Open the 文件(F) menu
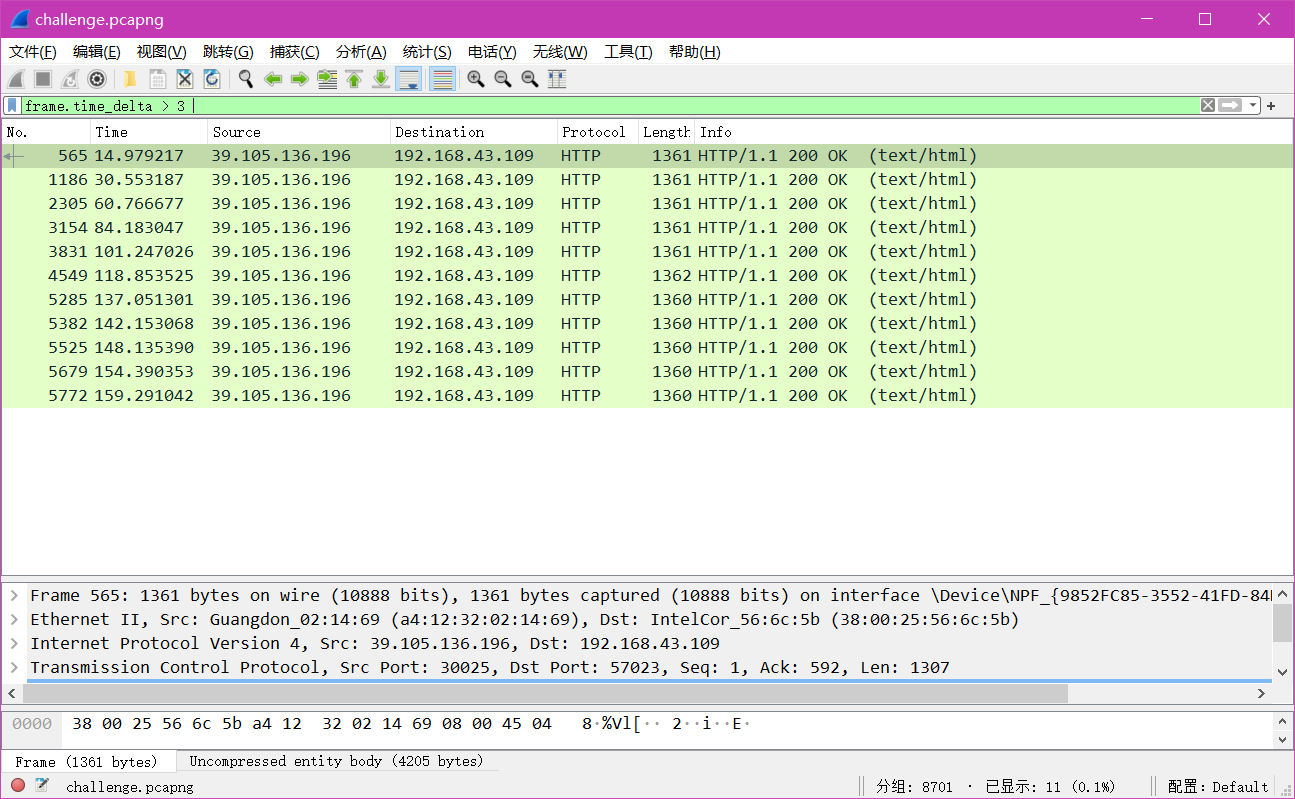Screen dimensions: 1295x799 pyautogui.click(x=33, y=52)
